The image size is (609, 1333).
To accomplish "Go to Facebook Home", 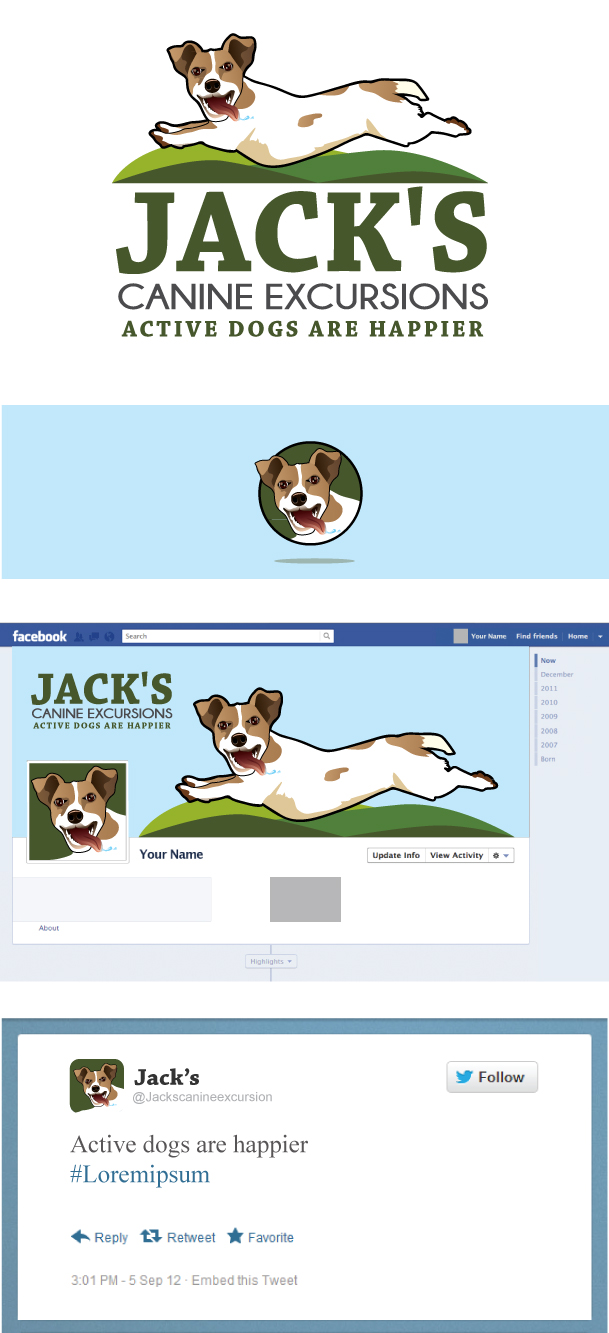I will pos(578,636).
